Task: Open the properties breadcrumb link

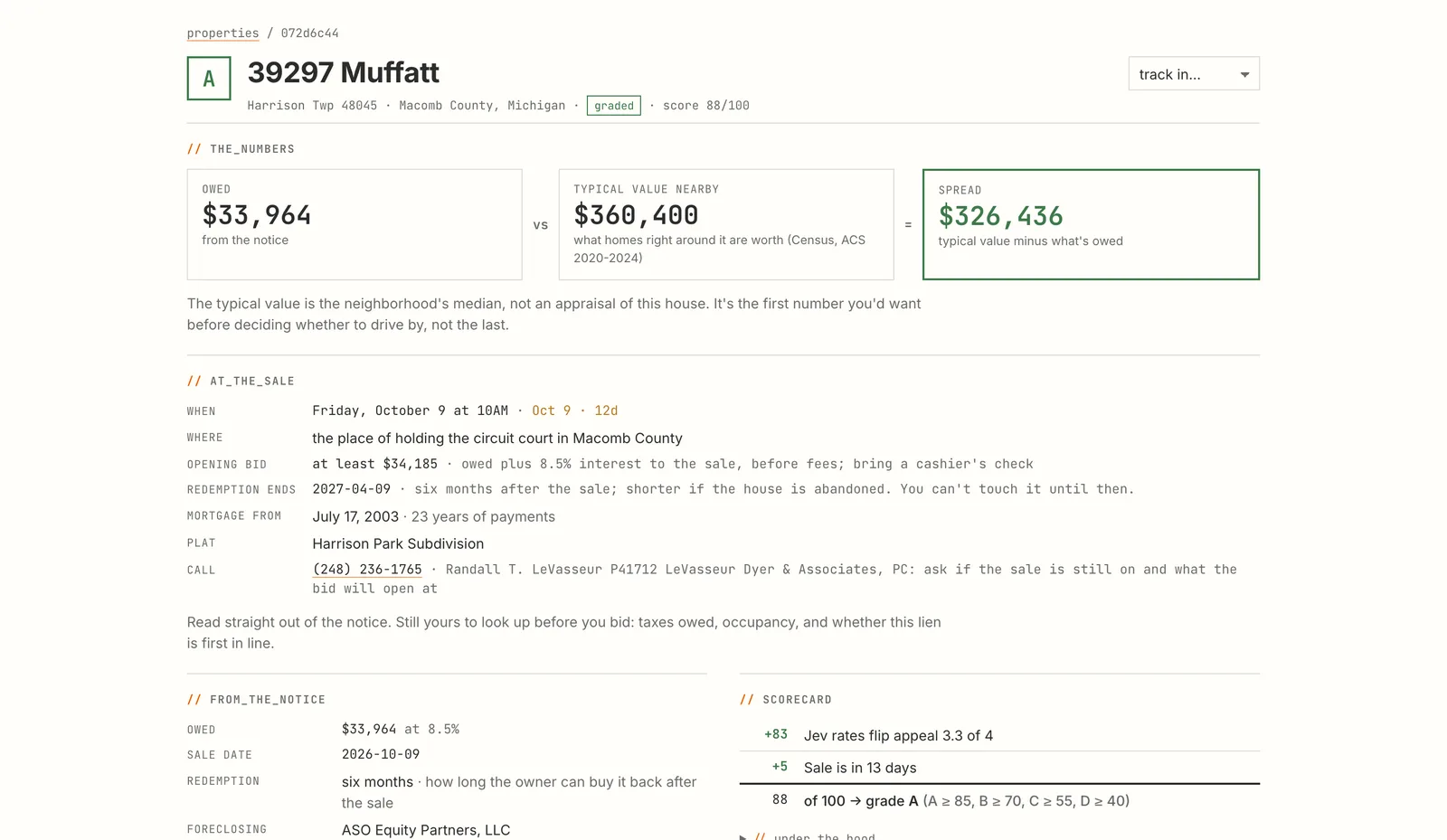Action: 222,33
